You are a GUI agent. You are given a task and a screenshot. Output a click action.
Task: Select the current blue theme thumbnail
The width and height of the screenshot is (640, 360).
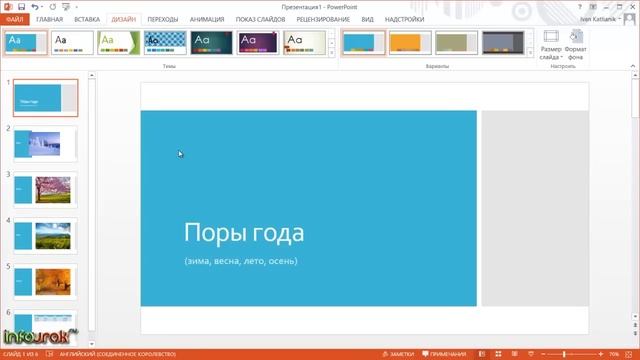pyautogui.click(x=26, y=43)
